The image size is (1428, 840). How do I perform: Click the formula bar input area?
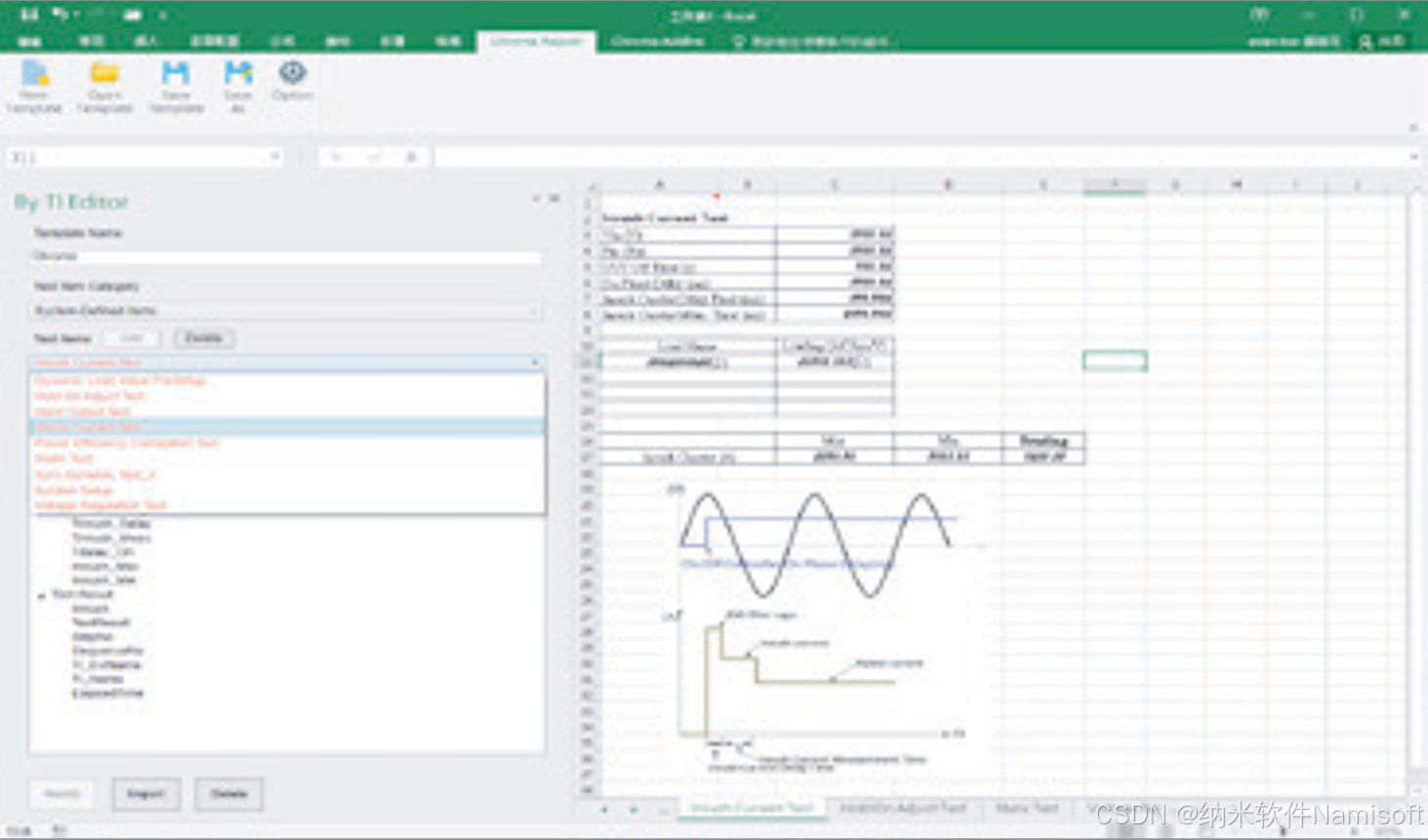[x=921, y=156]
